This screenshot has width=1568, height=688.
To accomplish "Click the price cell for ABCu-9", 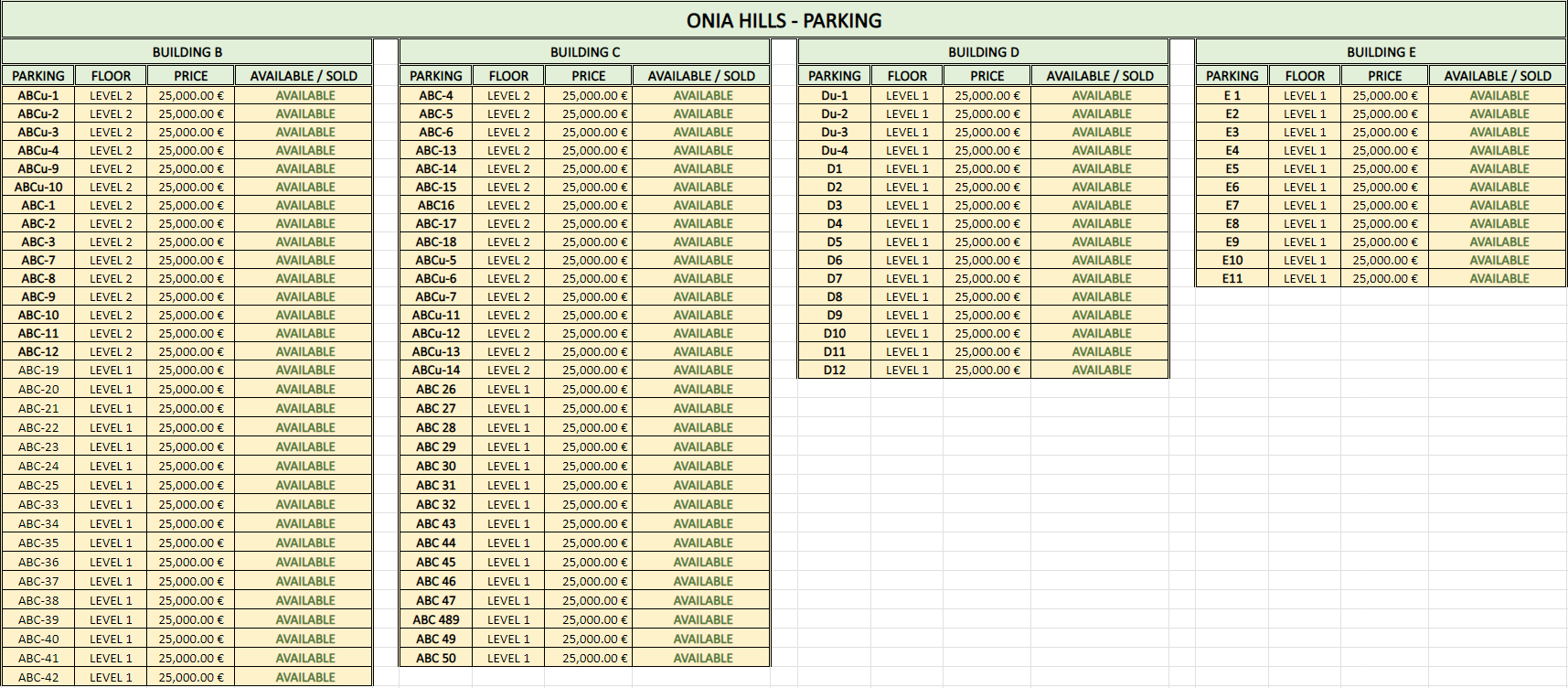I will 191,168.
